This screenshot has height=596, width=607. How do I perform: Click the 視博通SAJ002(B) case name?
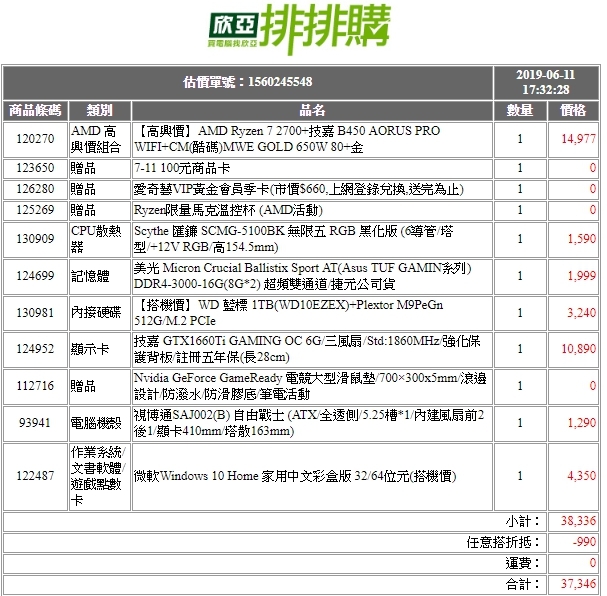(x=309, y=423)
